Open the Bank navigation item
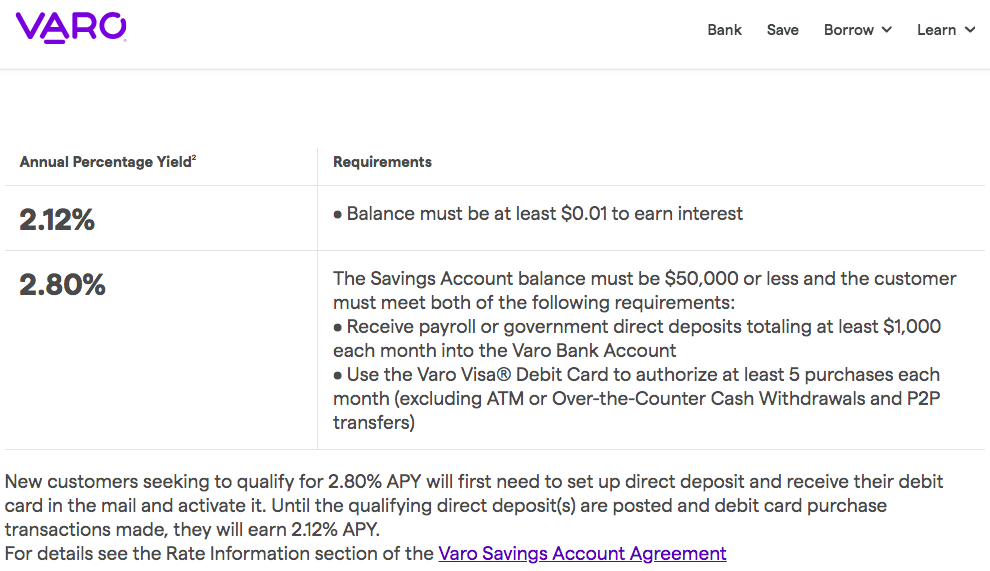 click(724, 30)
